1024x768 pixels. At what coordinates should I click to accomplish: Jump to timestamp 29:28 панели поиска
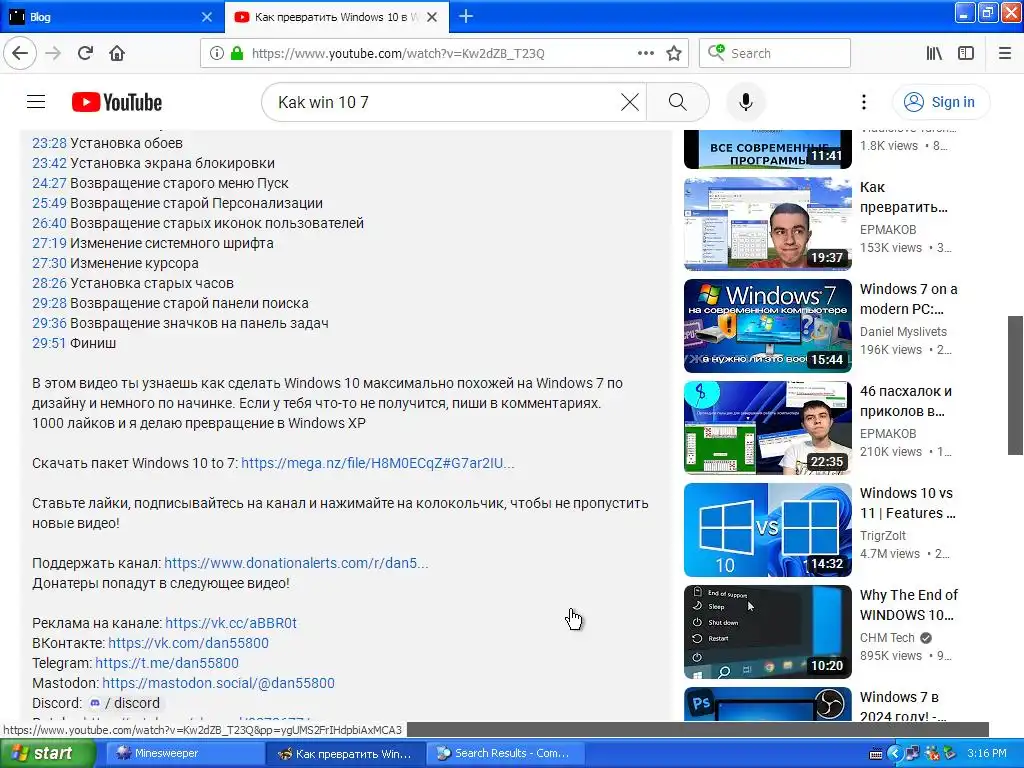(x=50, y=303)
